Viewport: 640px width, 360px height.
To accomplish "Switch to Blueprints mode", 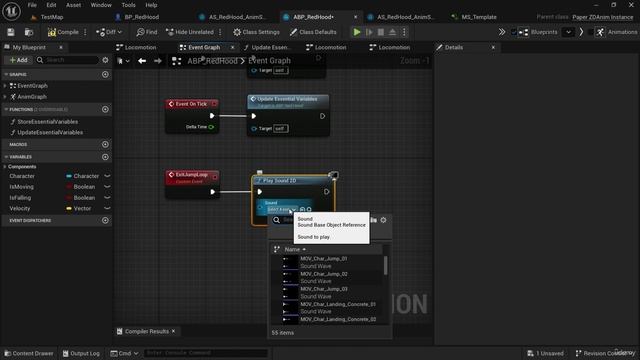I will pos(538,32).
